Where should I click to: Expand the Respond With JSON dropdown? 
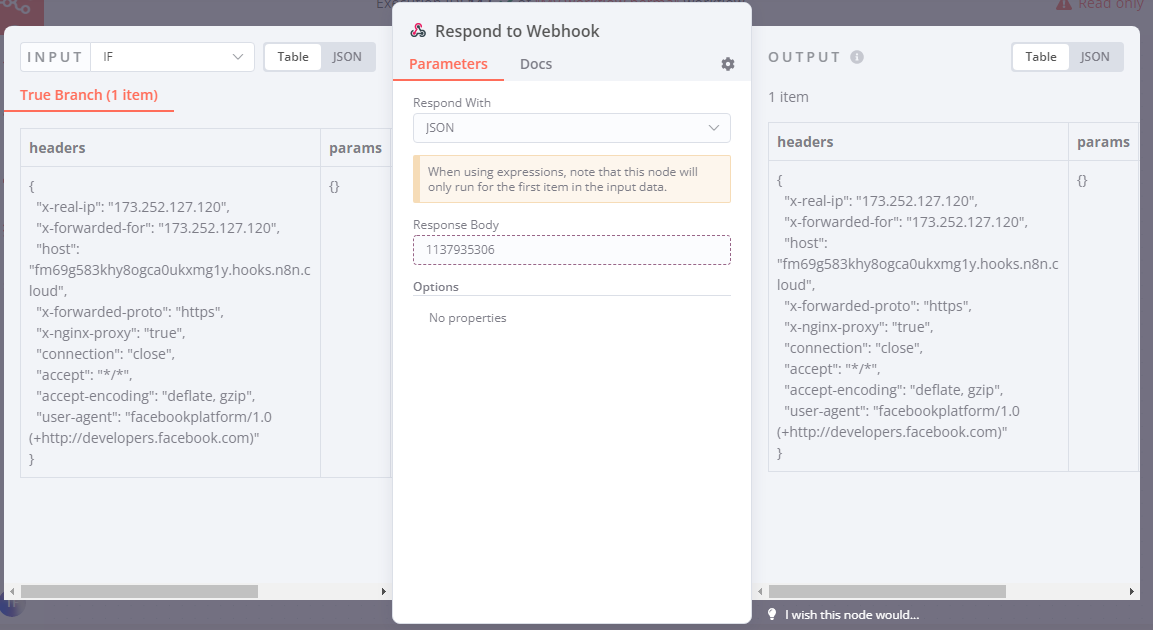571,128
